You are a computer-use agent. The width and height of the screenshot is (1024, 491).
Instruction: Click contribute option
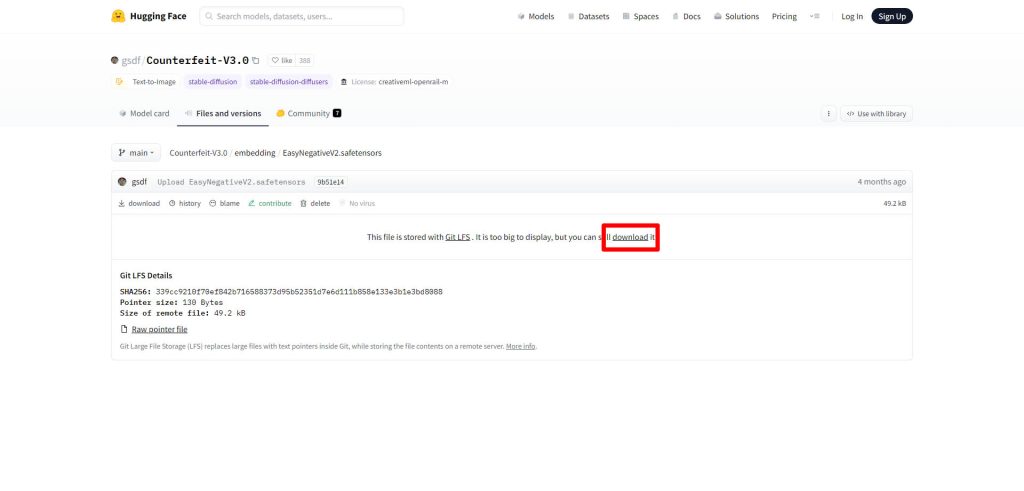pos(270,204)
